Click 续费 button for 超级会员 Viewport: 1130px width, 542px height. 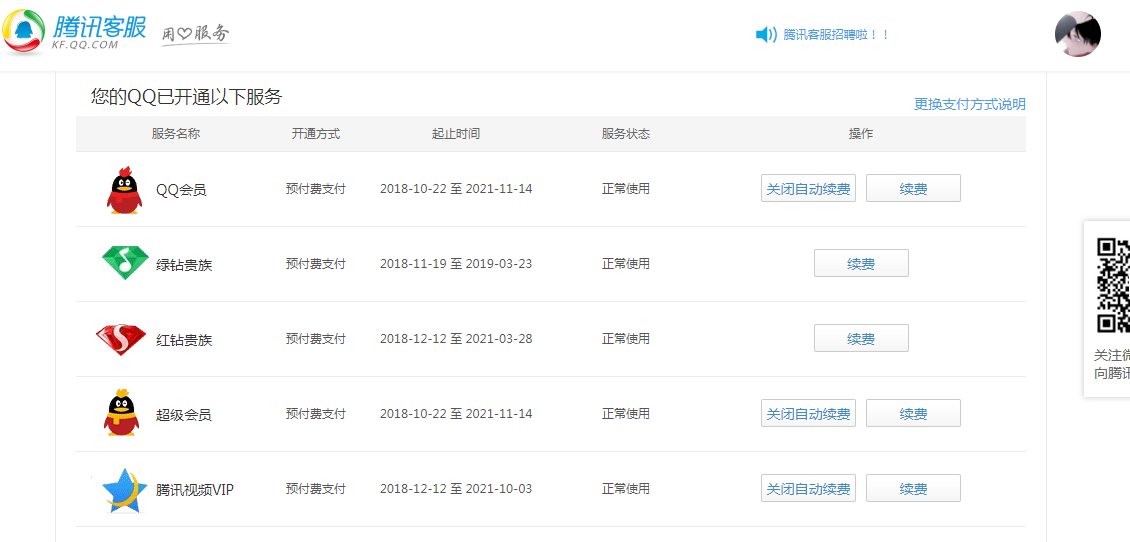tap(913, 413)
